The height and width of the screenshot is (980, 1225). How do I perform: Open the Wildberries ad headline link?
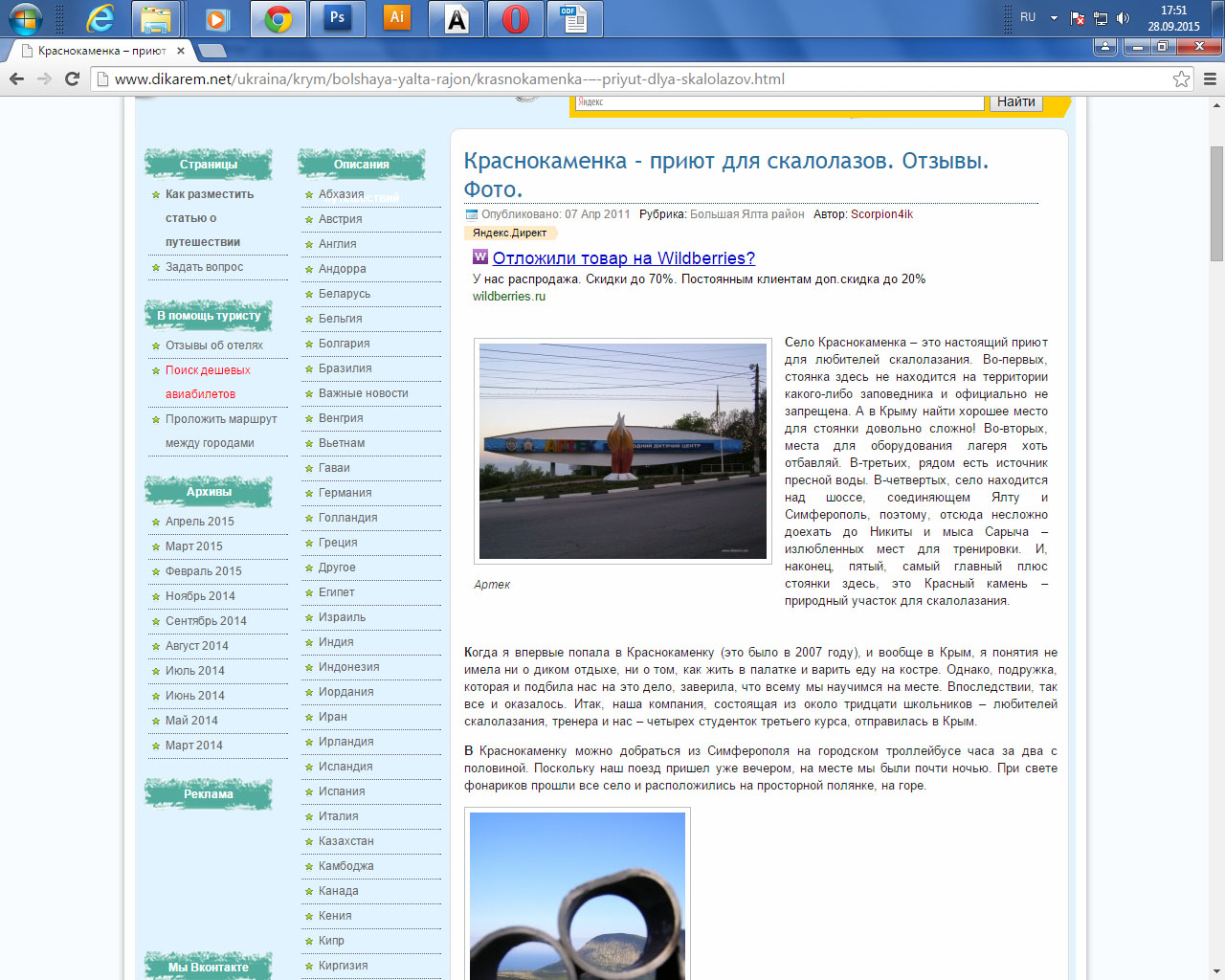coord(623,258)
